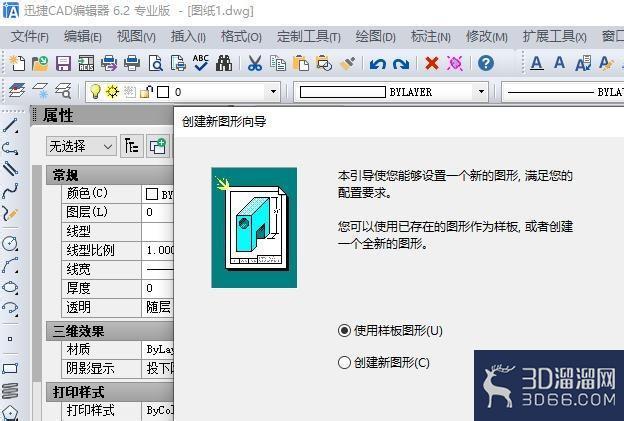Image resolution: width=624 pixels, height=421 pixels.
Task: Save the drawing with floppy icon
Action: coord(63,63)
